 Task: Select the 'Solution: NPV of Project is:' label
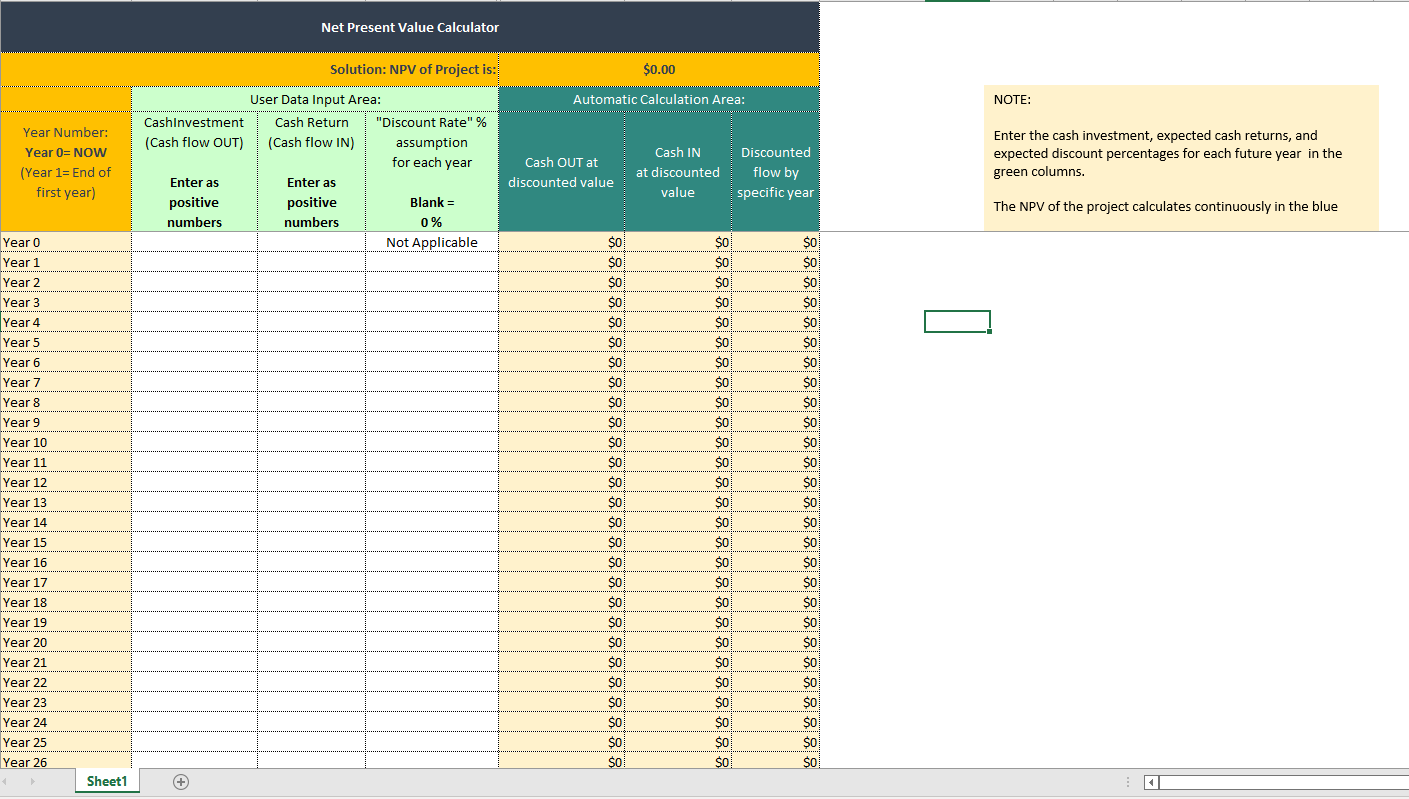[249, 69]
